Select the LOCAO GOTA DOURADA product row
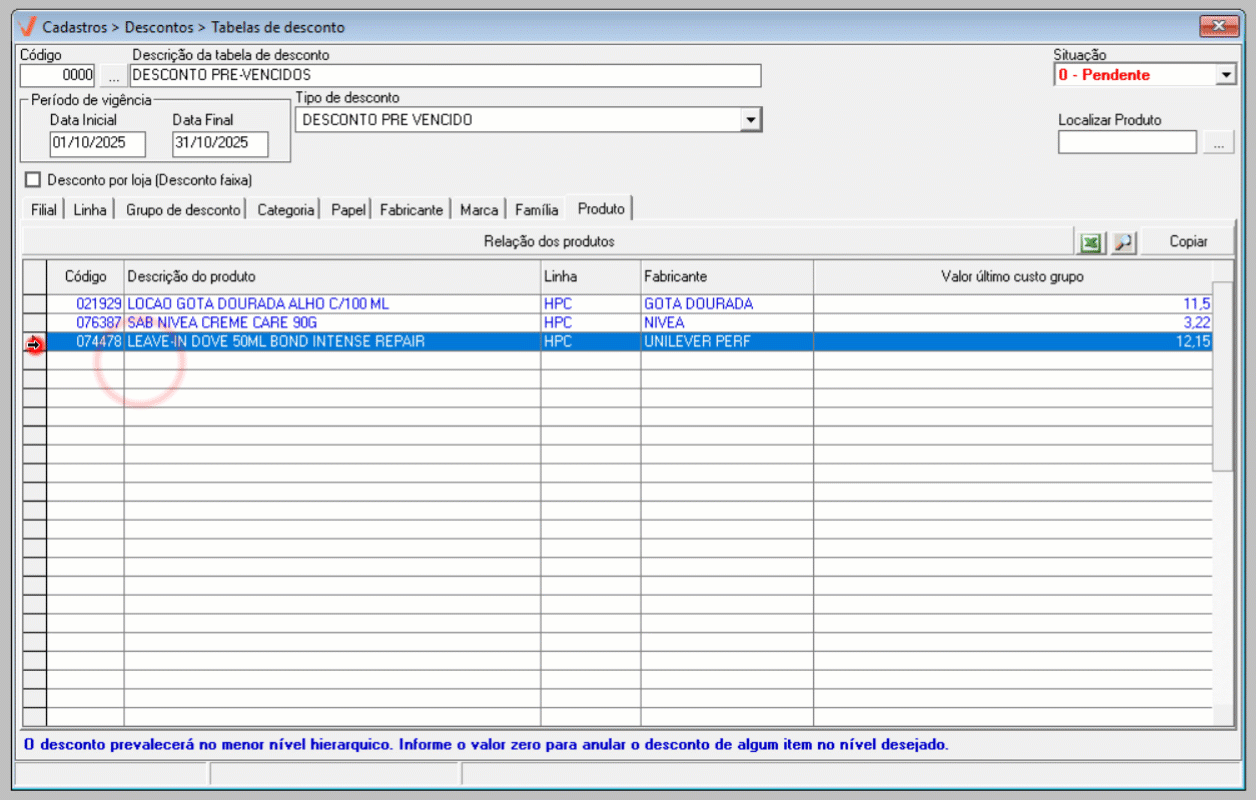The image size is (1256, 800). (330, 304)
